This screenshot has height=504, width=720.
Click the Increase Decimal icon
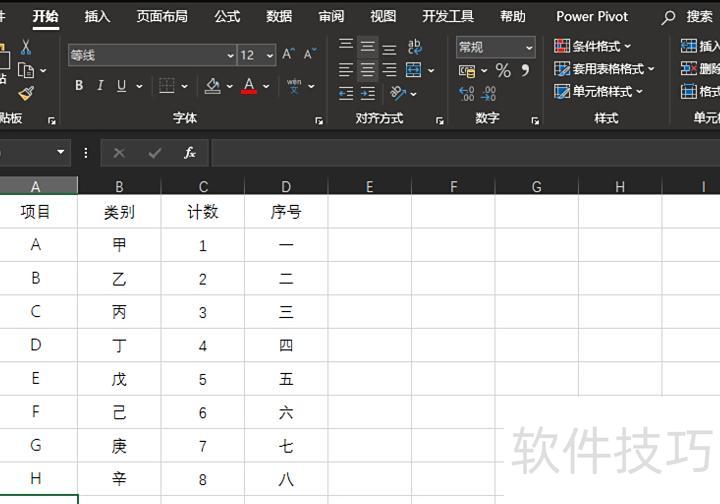point(466,93)
